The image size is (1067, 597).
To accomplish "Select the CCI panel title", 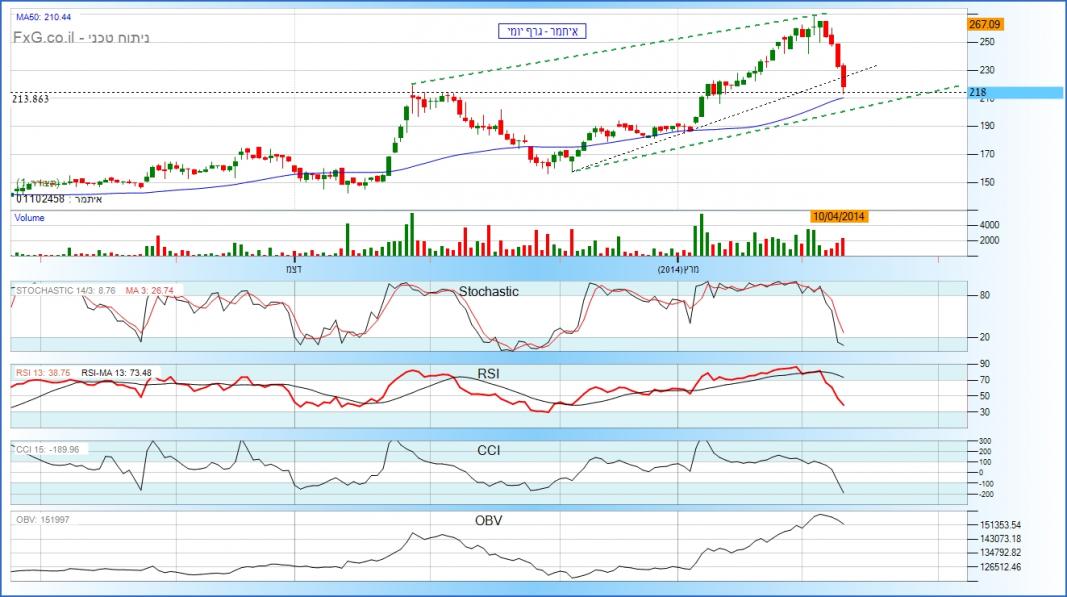I will click(x=488, y=450).
